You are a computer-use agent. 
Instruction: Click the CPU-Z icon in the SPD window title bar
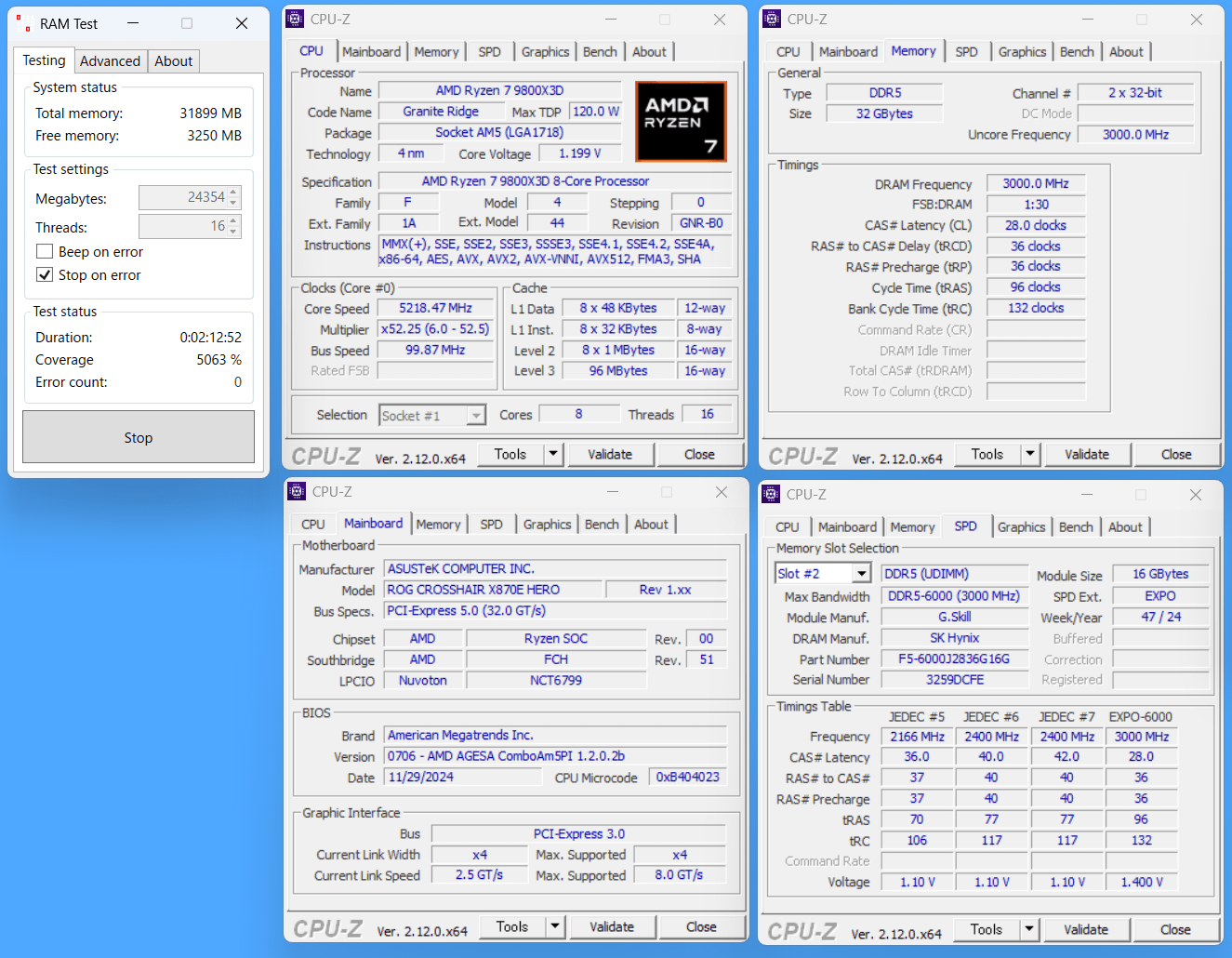pyautogui.click(x=771, y=494)
